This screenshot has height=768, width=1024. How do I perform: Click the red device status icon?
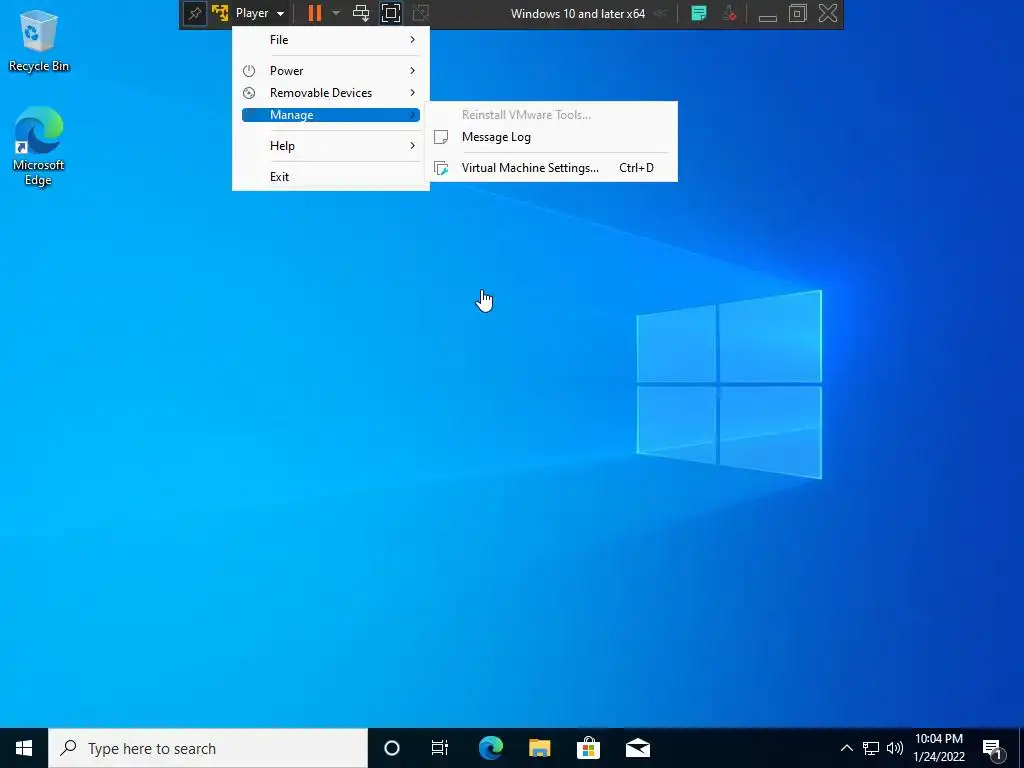[729, 14]
